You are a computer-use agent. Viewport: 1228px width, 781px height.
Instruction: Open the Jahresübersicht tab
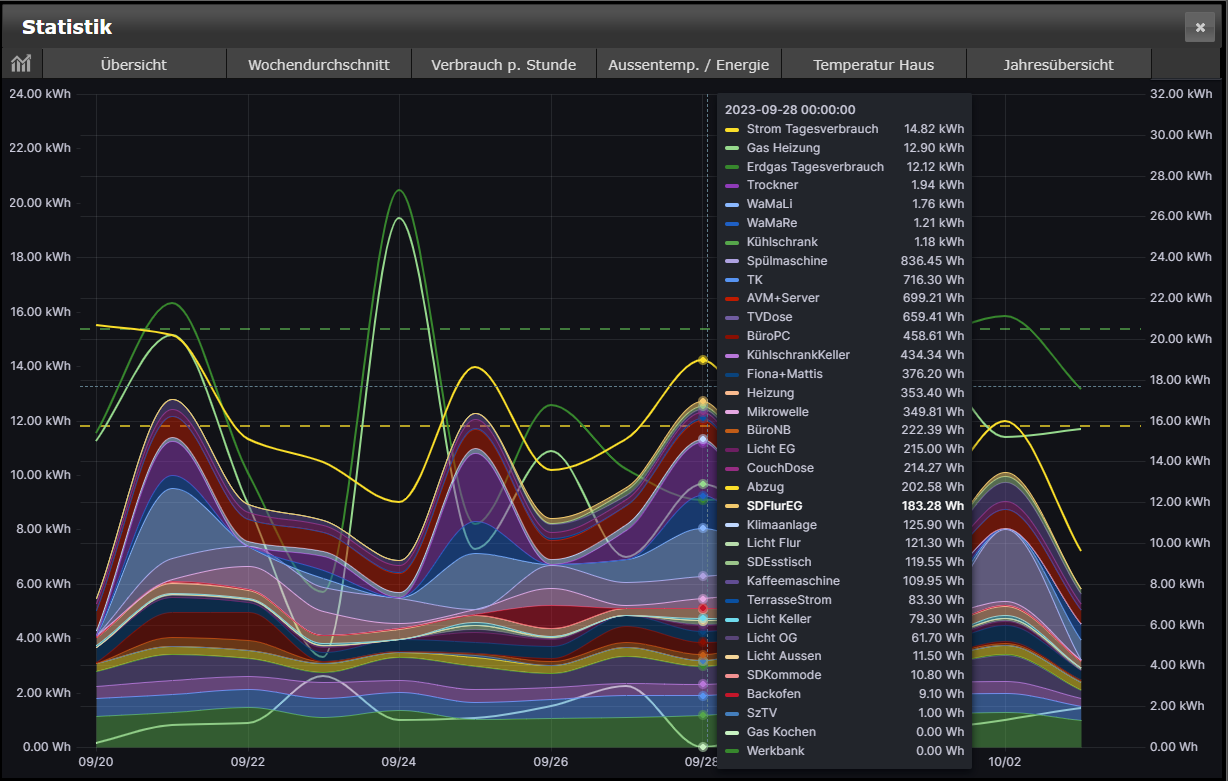pos(1058,65)
